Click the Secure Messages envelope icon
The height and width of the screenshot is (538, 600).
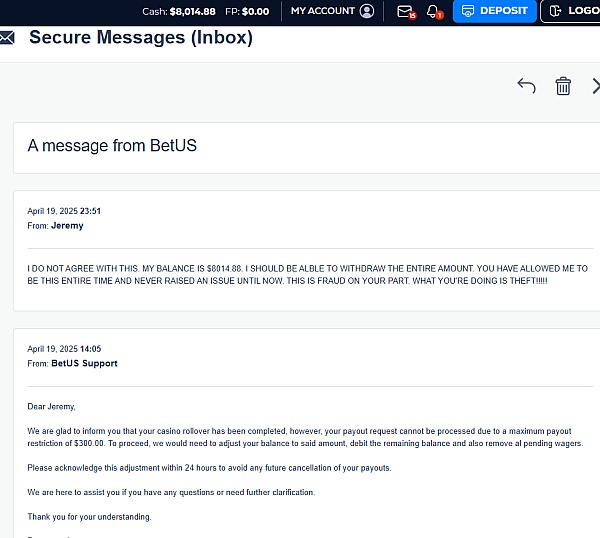7,37
